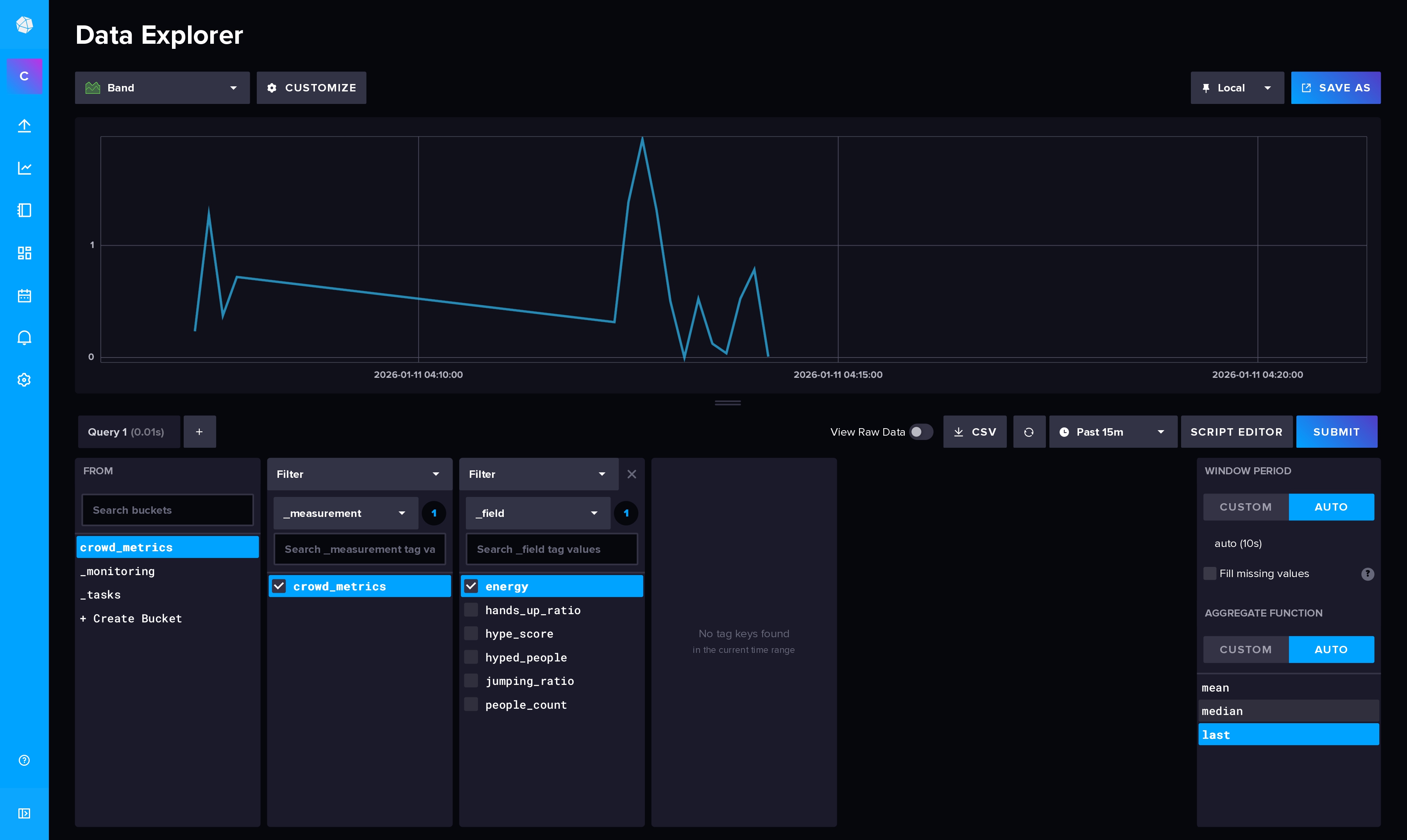Open Alerts bell icon in sidebar
The width and height of the screenshot is (1407, 840).
(24, 338)
